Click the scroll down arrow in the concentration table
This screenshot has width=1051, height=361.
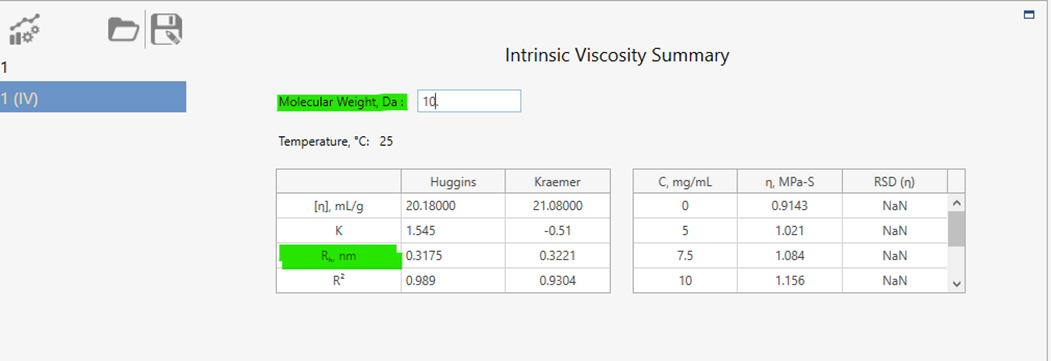tap(956, 284)
